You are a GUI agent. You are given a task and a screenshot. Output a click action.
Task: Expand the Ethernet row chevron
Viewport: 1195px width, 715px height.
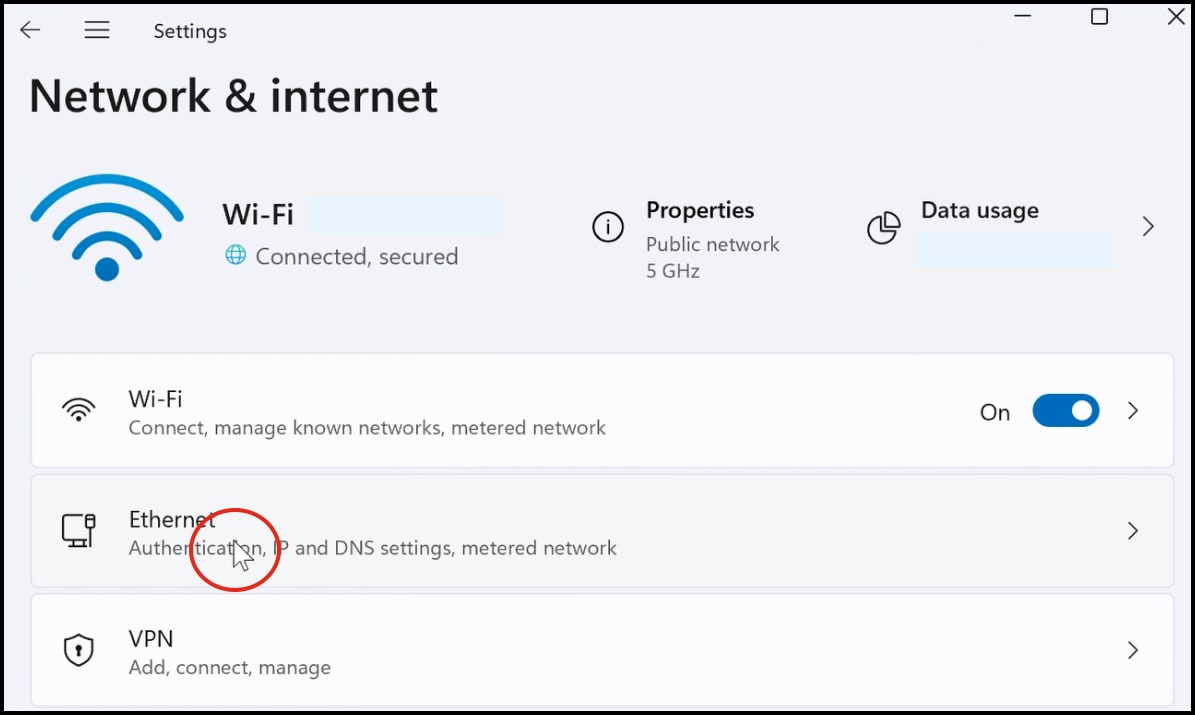tap(1133, 530)
